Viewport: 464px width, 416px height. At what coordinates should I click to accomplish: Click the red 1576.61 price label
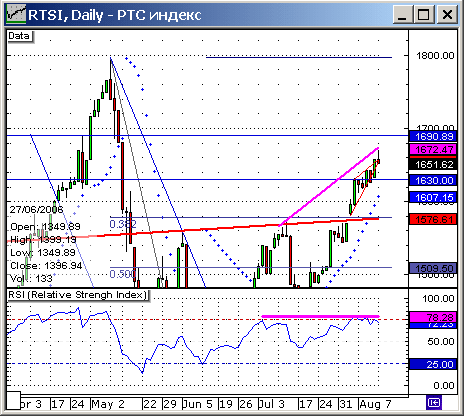tap(433, 219)
